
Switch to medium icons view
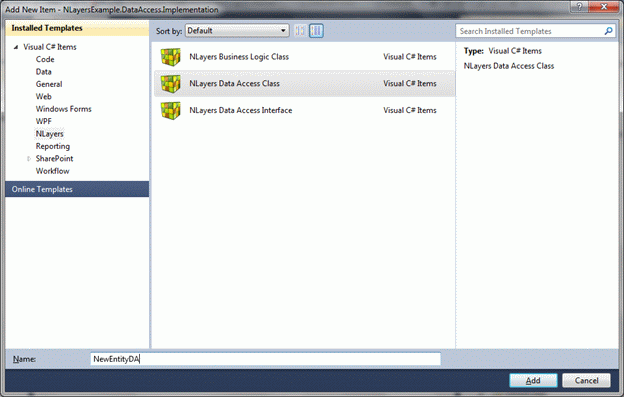tap(316, 31)
